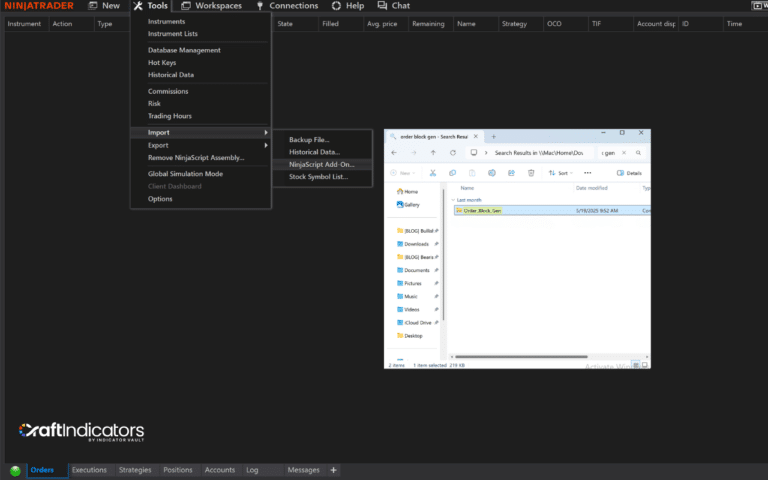Image resolution: width=768 pixels, height=480 pixels.
Task: Click the share icon in Explorer toolbar
Action: click(511, 173)
